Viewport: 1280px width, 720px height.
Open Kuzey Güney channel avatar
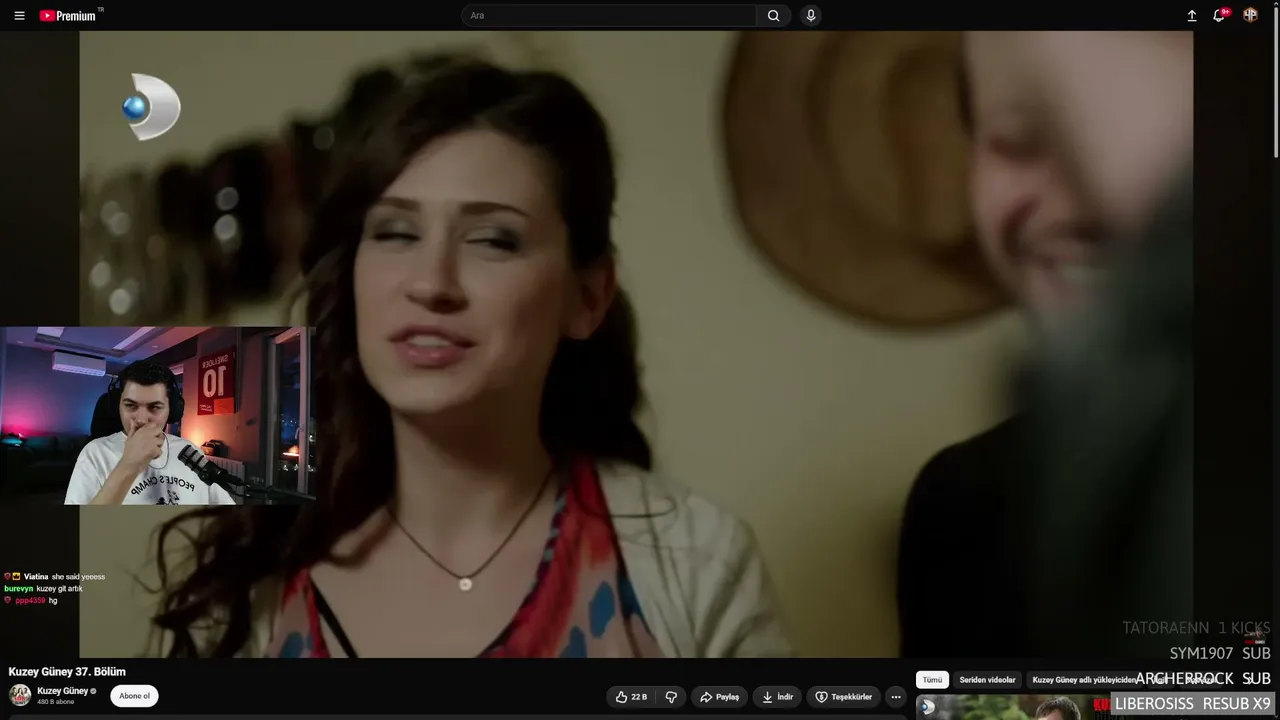tap(20, 695)
